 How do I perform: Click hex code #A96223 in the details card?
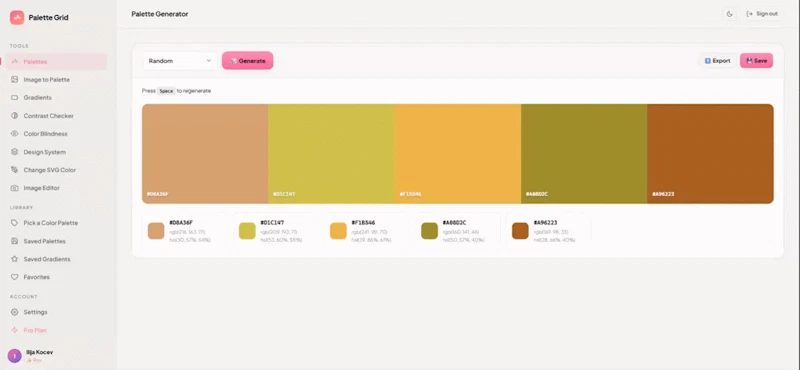(x=545, y=223)
